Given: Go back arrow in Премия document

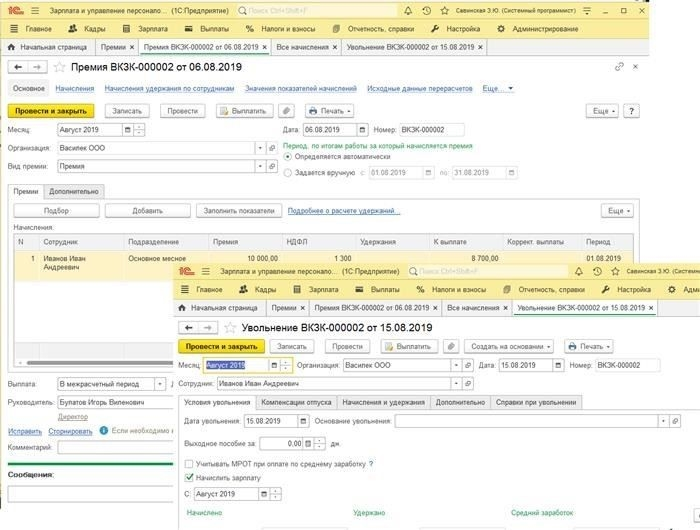Looking at the screenshot, I should click(18, 67).
